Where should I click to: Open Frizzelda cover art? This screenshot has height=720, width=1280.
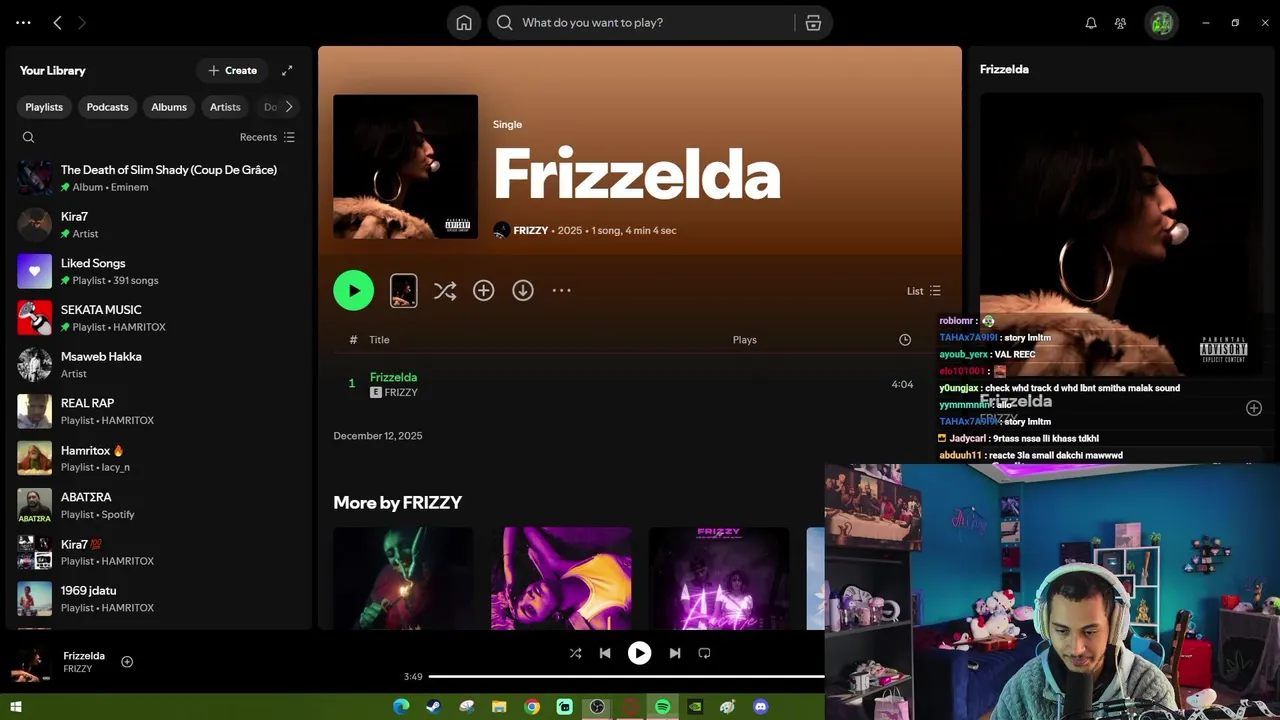tap(405, 167)
